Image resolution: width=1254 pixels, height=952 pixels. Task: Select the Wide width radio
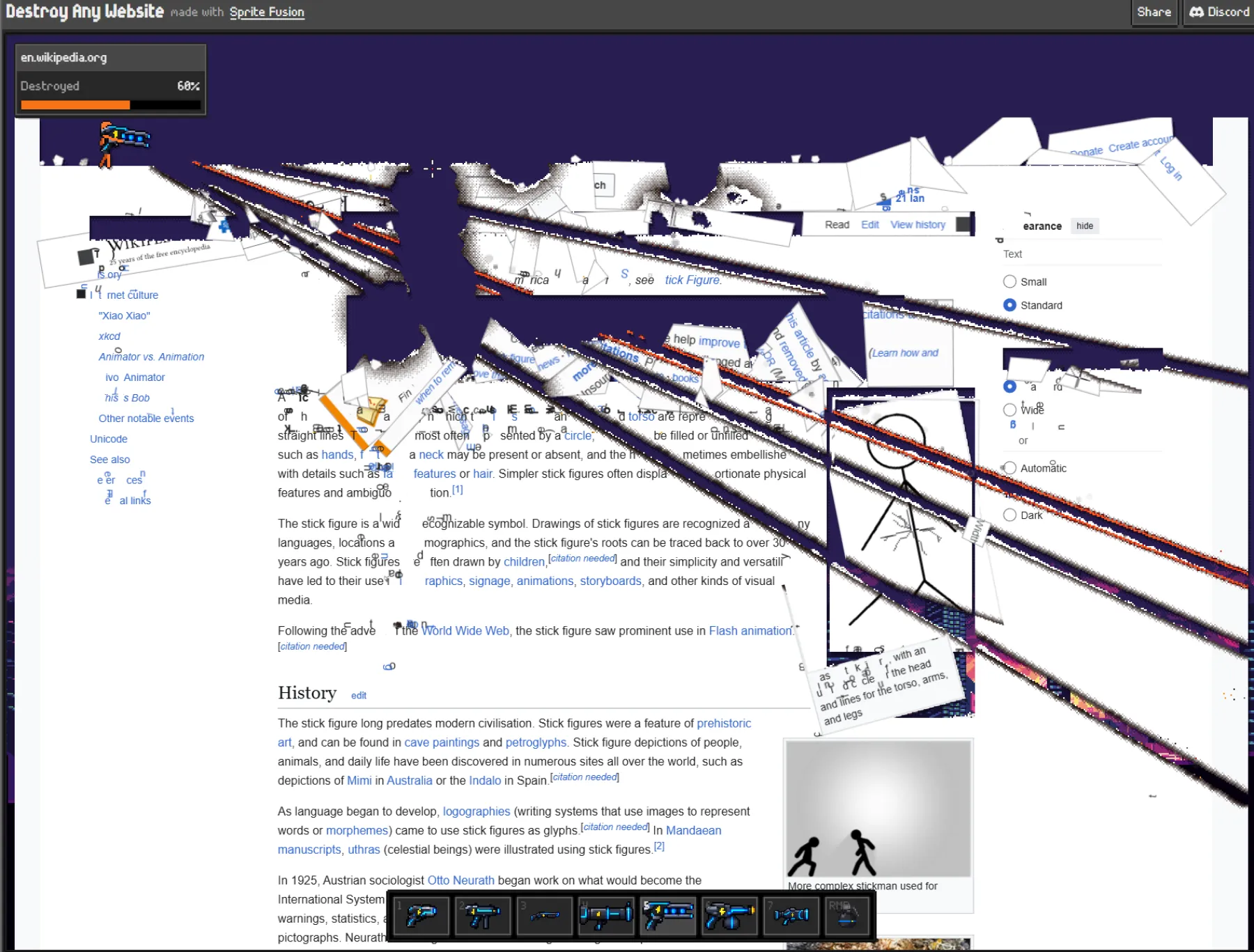(1009, 409)
